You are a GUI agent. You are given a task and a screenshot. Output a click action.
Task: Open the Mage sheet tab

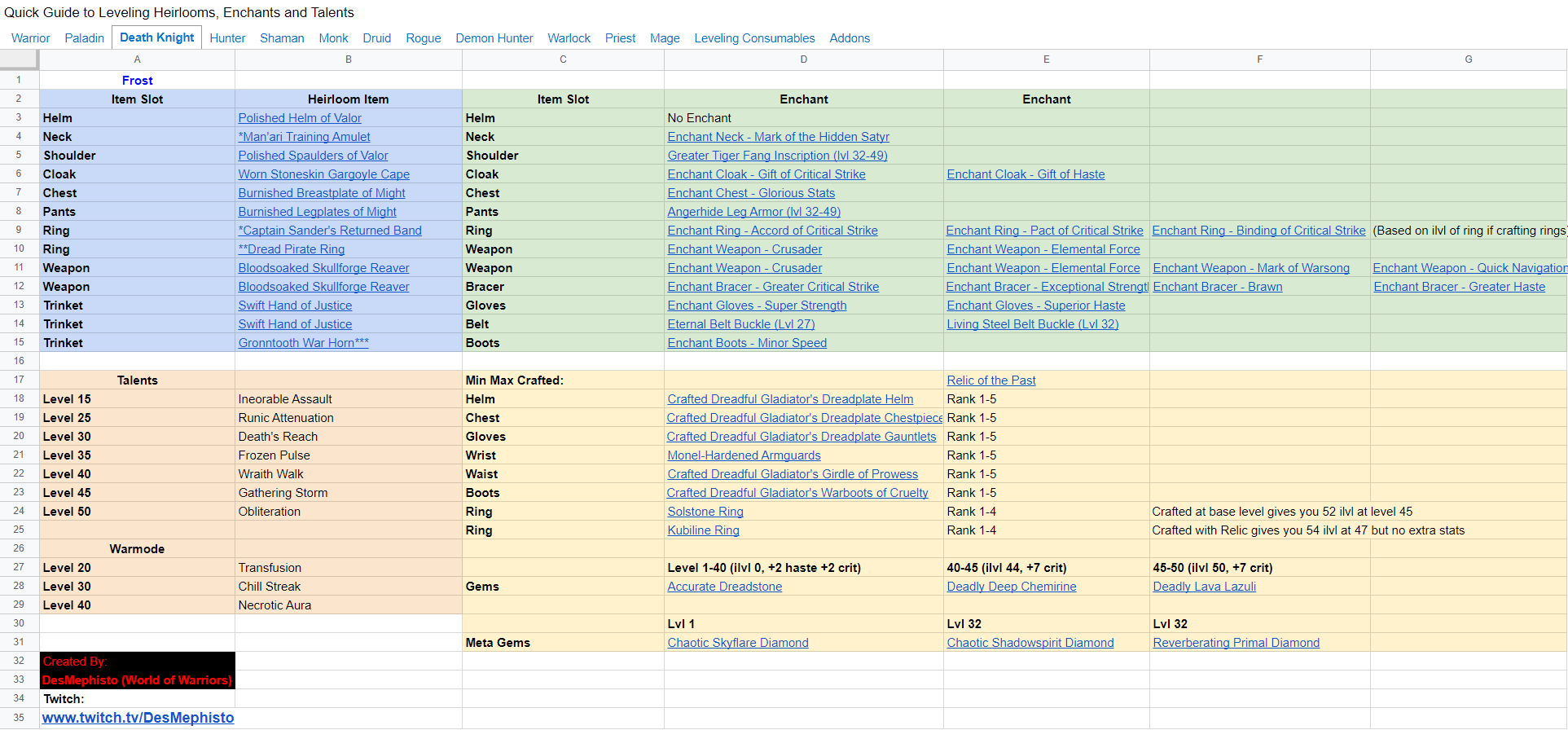665,38
